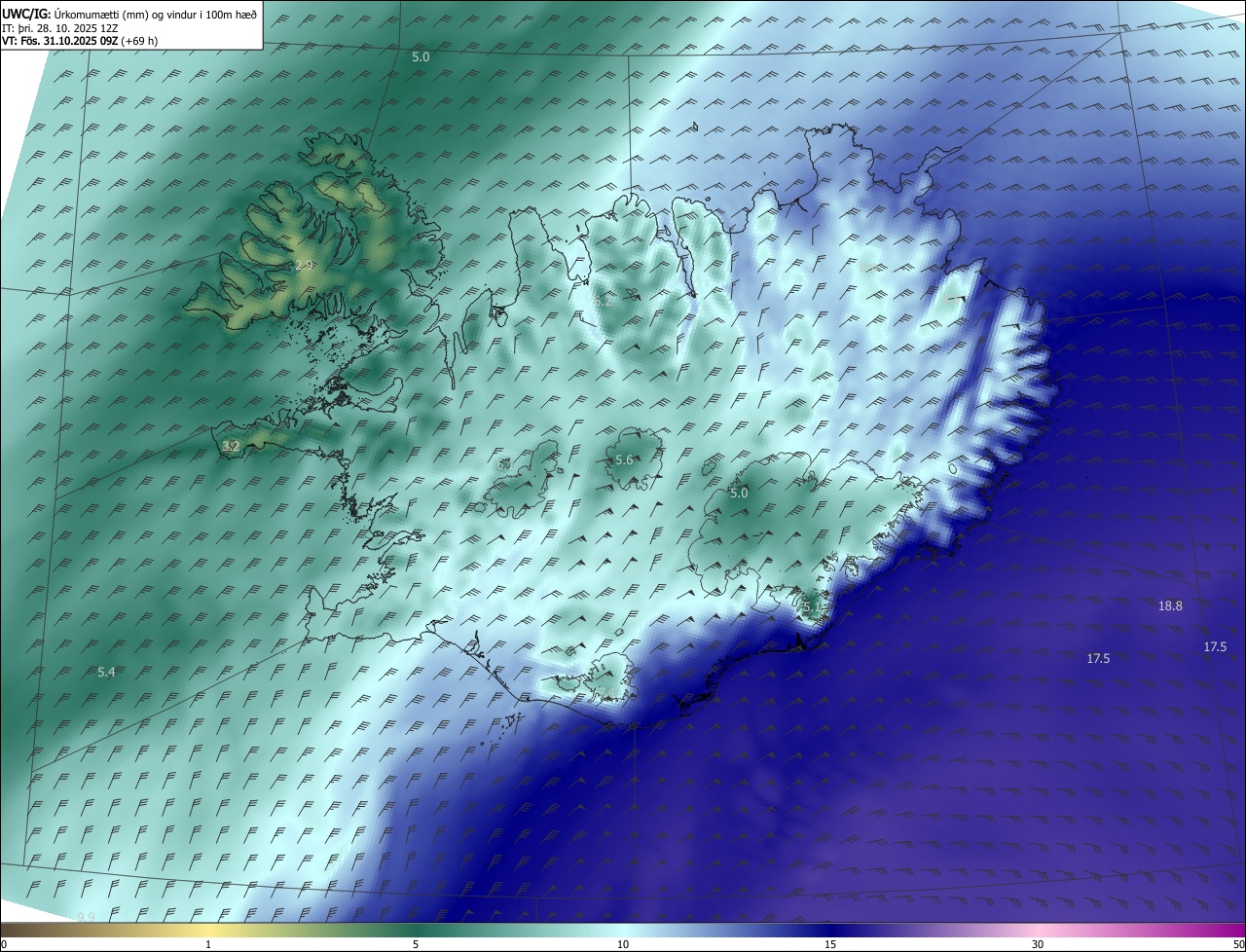1246x952 pixels.
Task: Click the title line starting with UWC/IG
Action: point(129,14)
